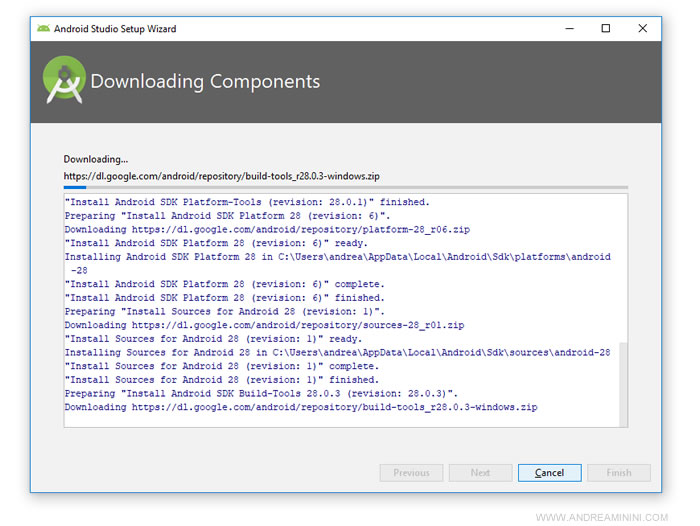700x526 pixels.
Task: Click the build-tools URL above progress bar
Action: [x=221, y=176]
